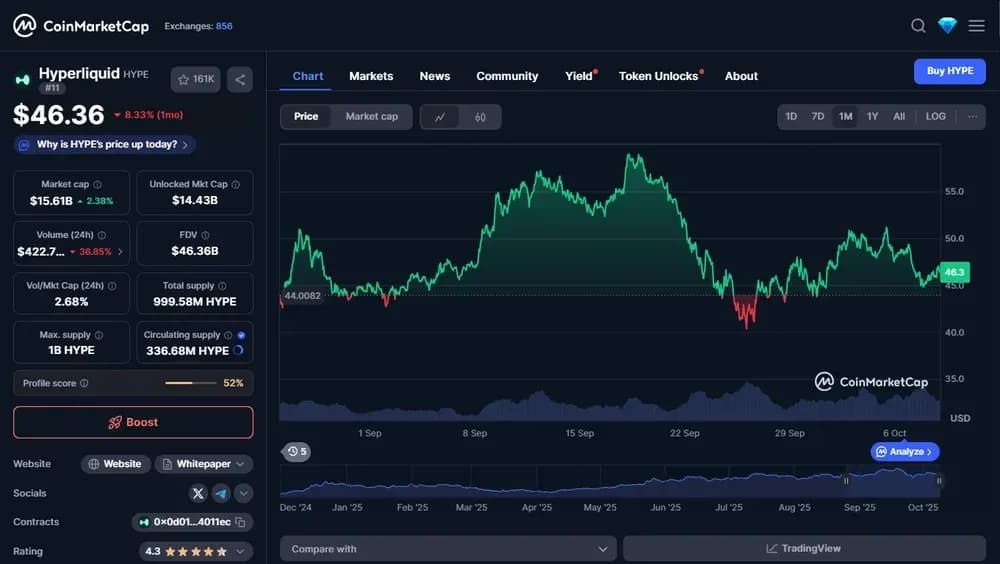Toggle the LOG scale option
Viewport: 1000px width, 564px height.
pos(936,117)
